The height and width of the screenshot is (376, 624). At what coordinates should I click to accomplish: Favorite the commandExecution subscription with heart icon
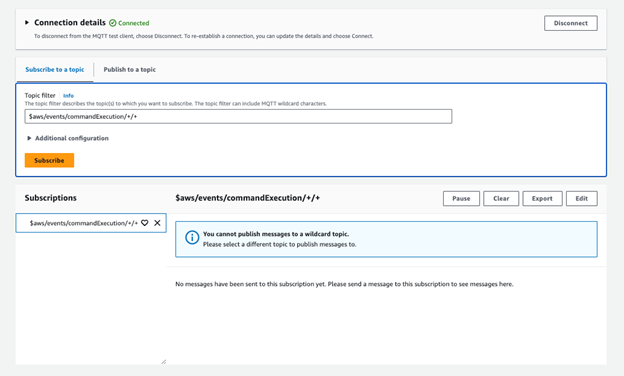[145, 223]
